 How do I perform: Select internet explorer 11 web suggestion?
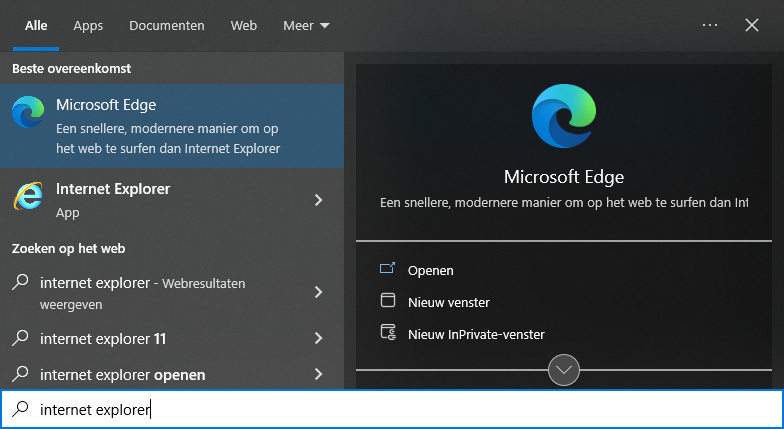(x=172, y=338)
